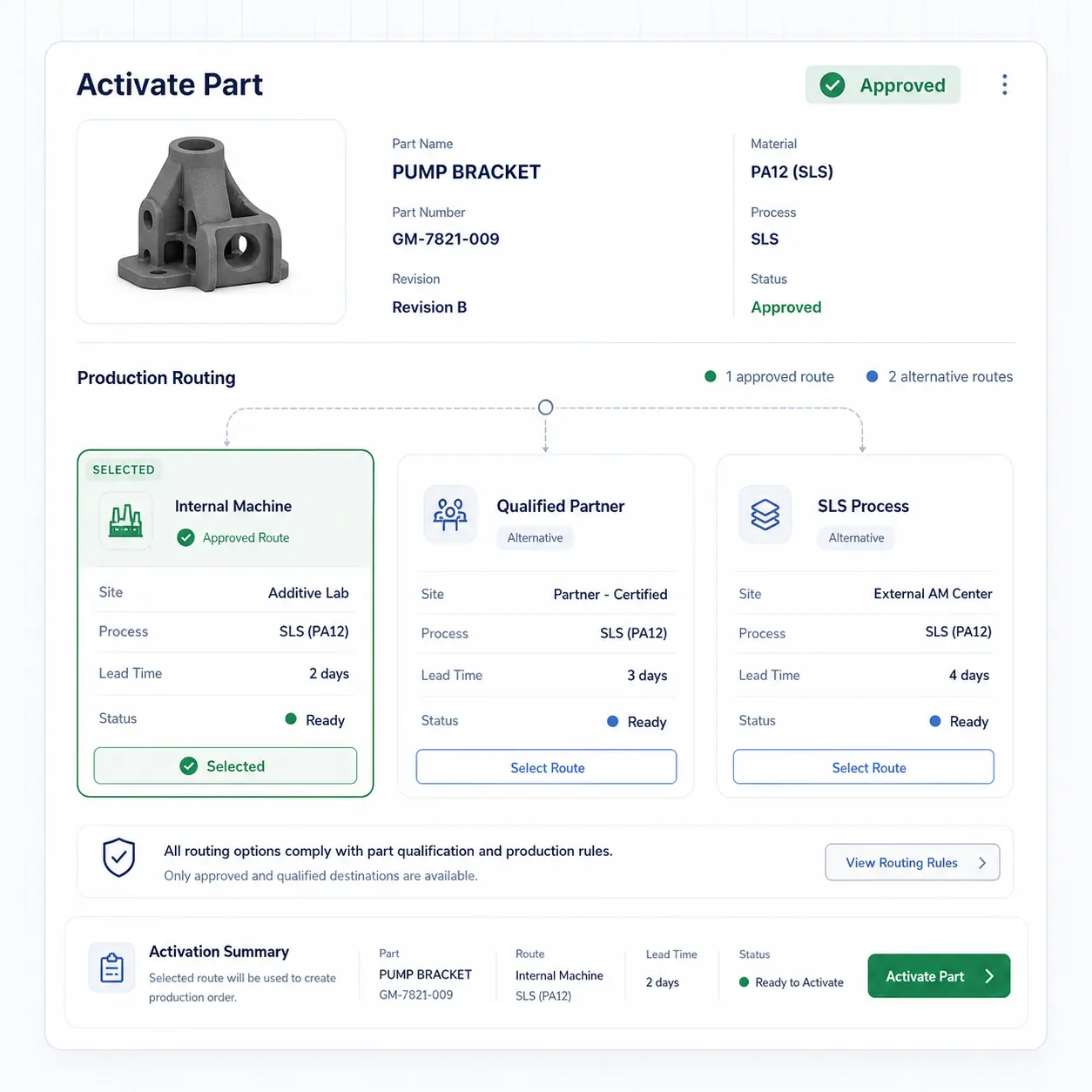Viewport: 1092px width, 1092px height.
Task: Click the Activation Summary heading
Action: coord(219,952)
